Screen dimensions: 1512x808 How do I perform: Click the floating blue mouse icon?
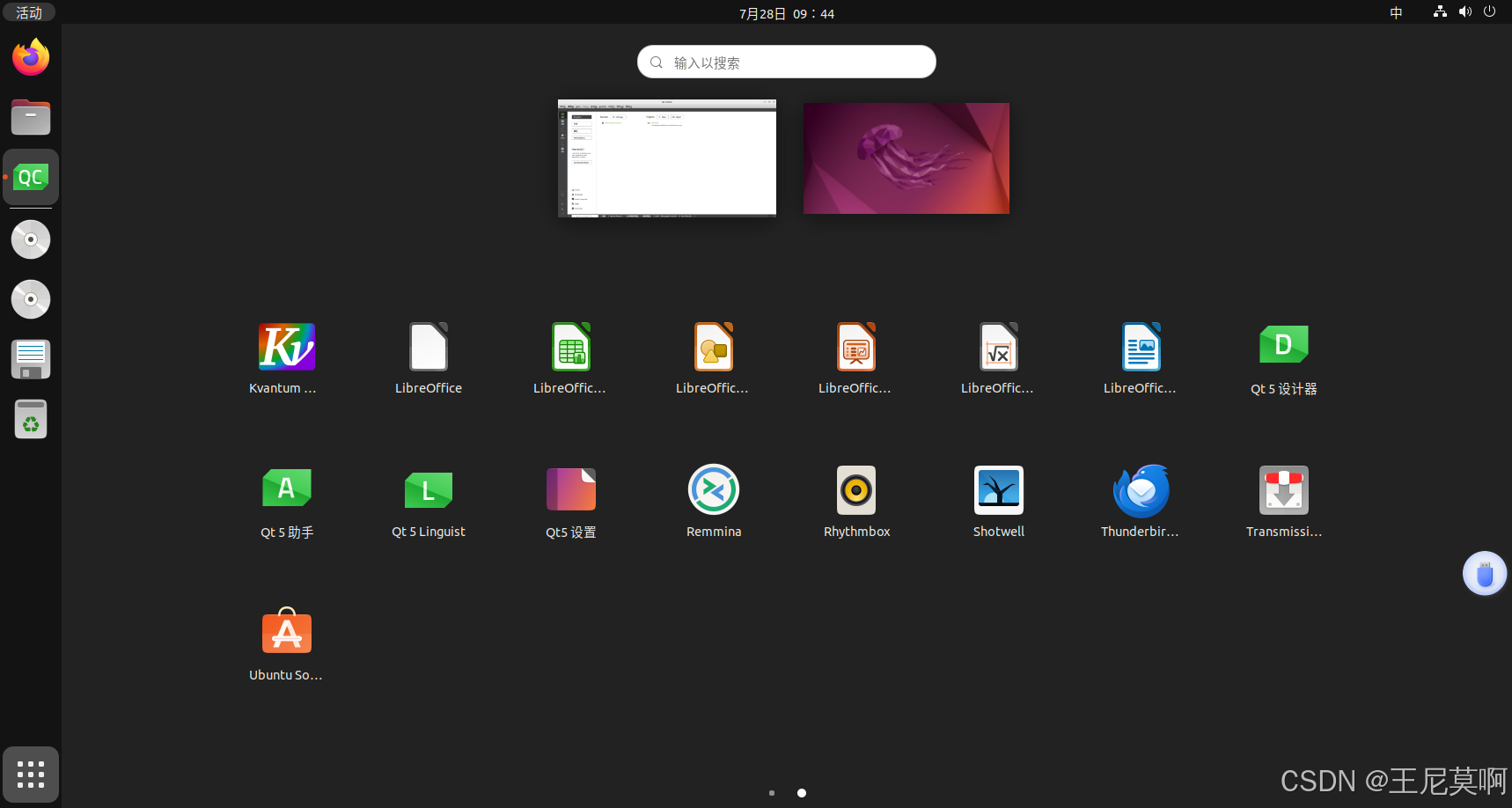coord(1485,574)
